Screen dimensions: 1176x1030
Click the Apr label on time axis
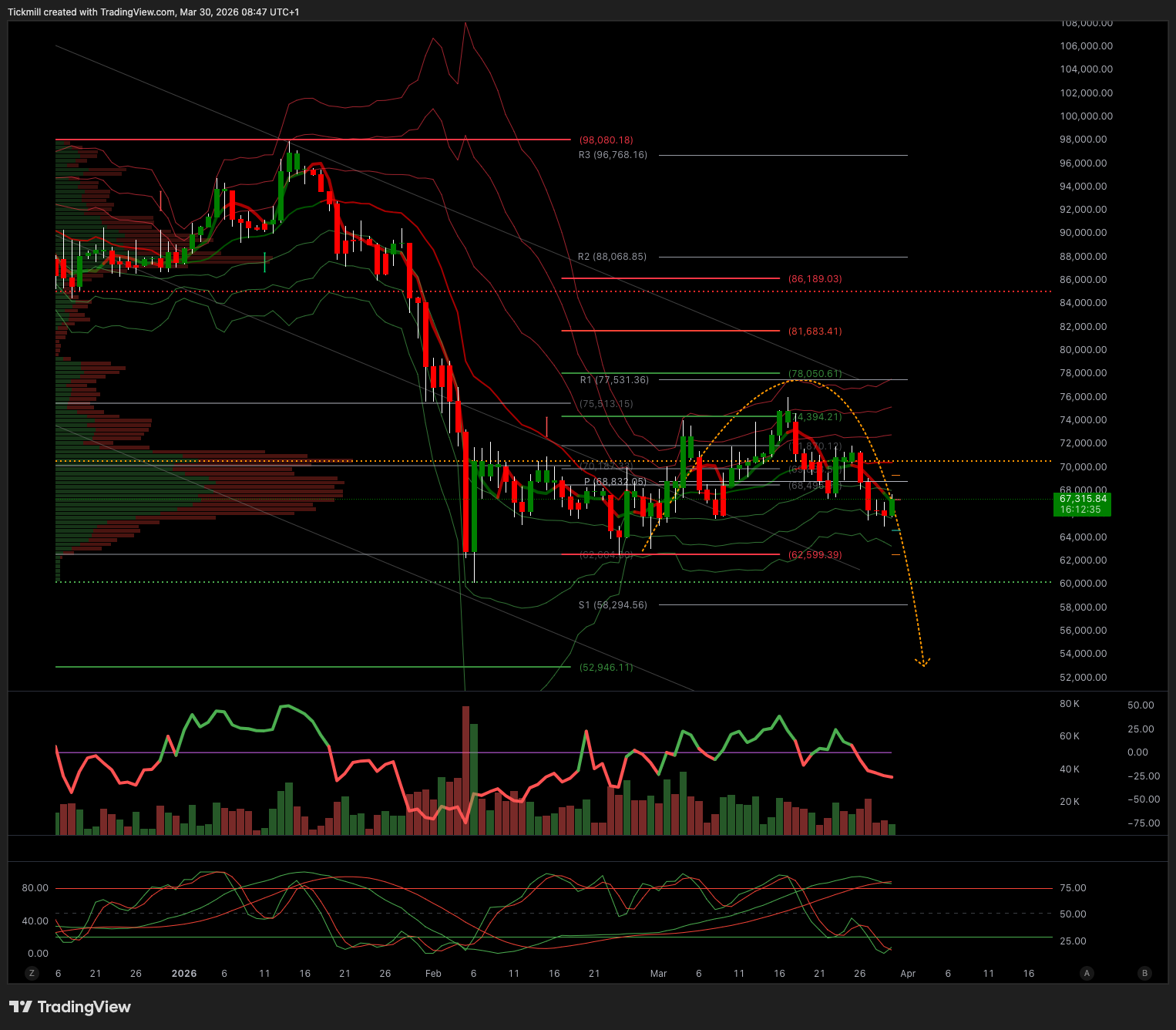(x=908, y=973)
